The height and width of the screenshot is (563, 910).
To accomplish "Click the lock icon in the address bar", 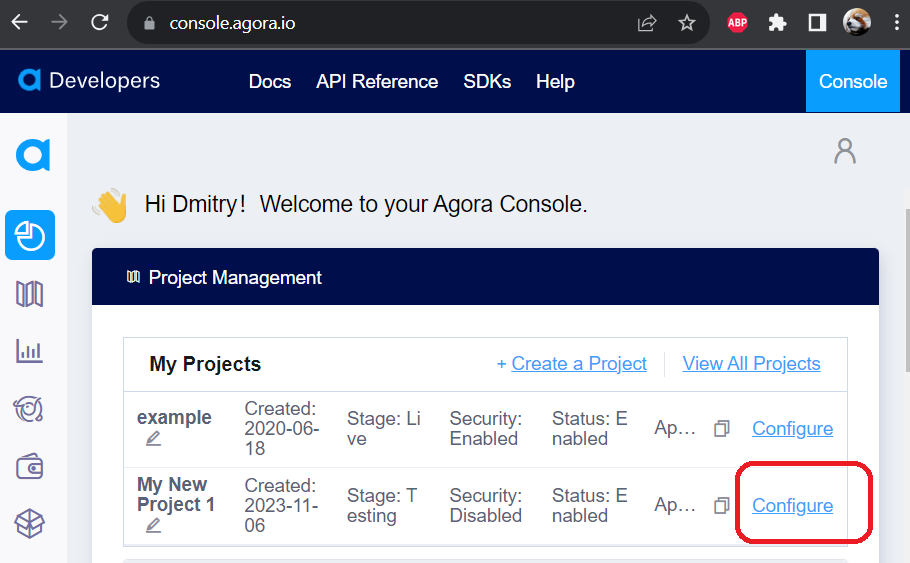I will click(149, 23).
